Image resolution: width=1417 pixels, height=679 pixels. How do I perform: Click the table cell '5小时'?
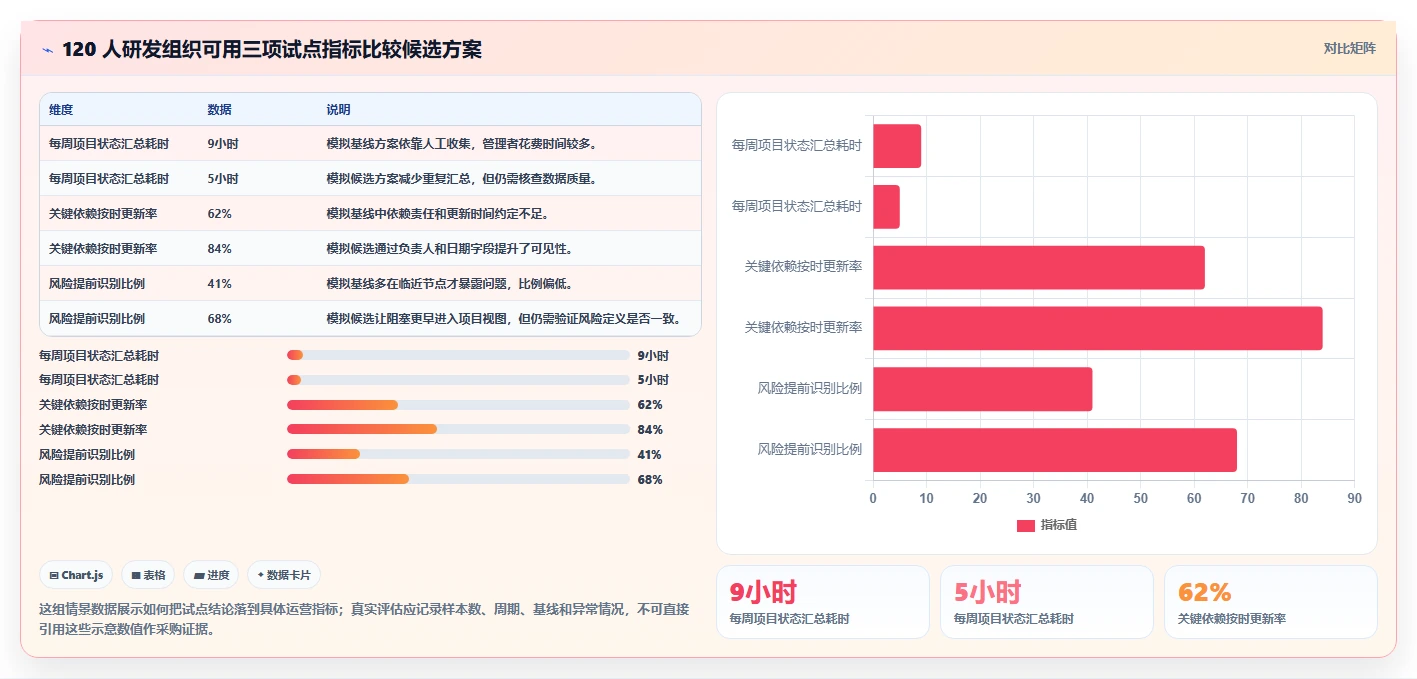point(222,179)
